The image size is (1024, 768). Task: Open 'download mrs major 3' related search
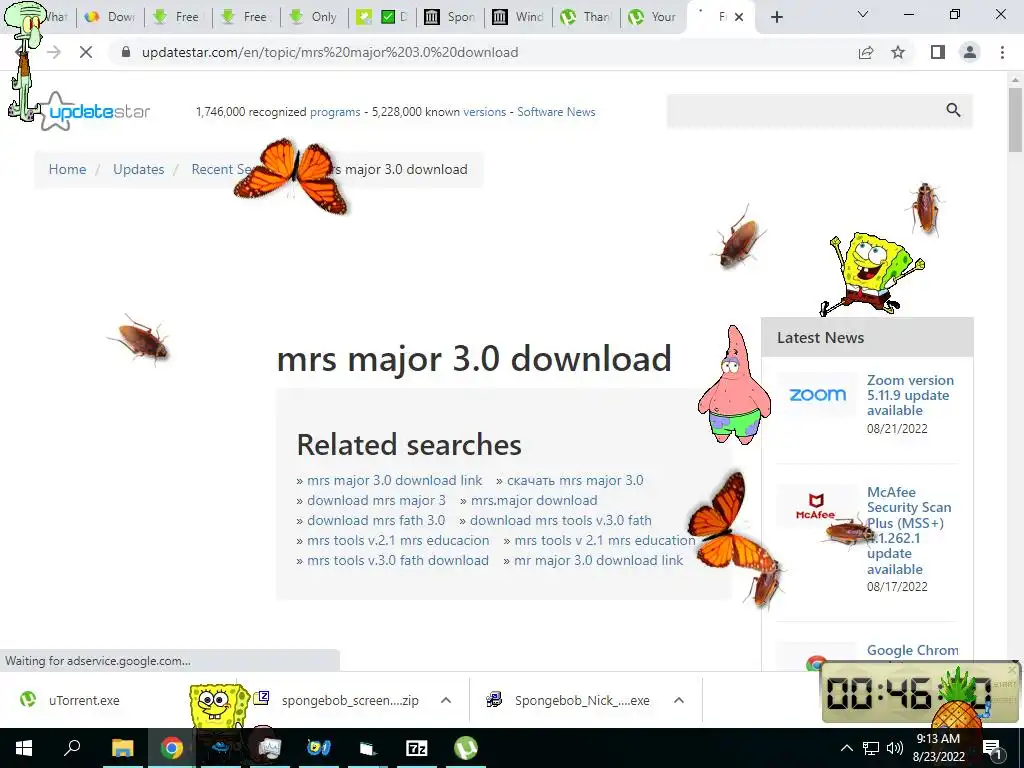[x=376, y=500]
